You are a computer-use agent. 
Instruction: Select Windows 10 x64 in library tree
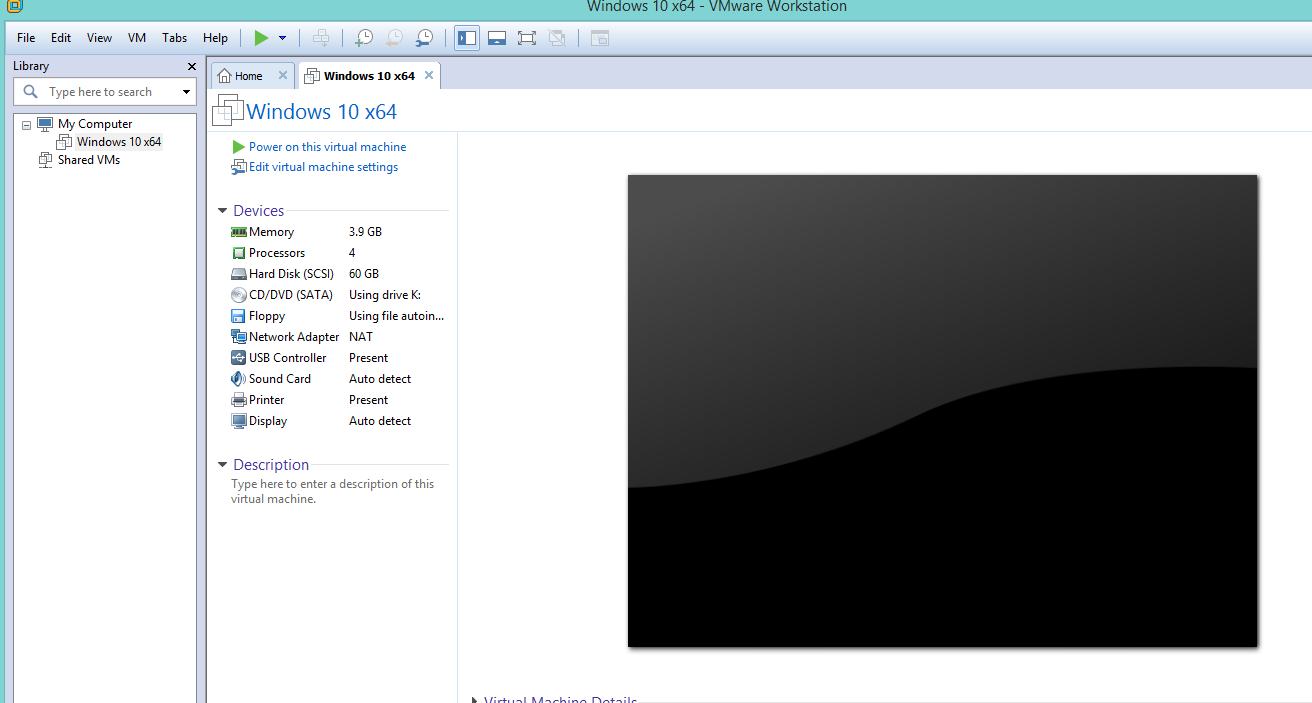tap(119, 142)
